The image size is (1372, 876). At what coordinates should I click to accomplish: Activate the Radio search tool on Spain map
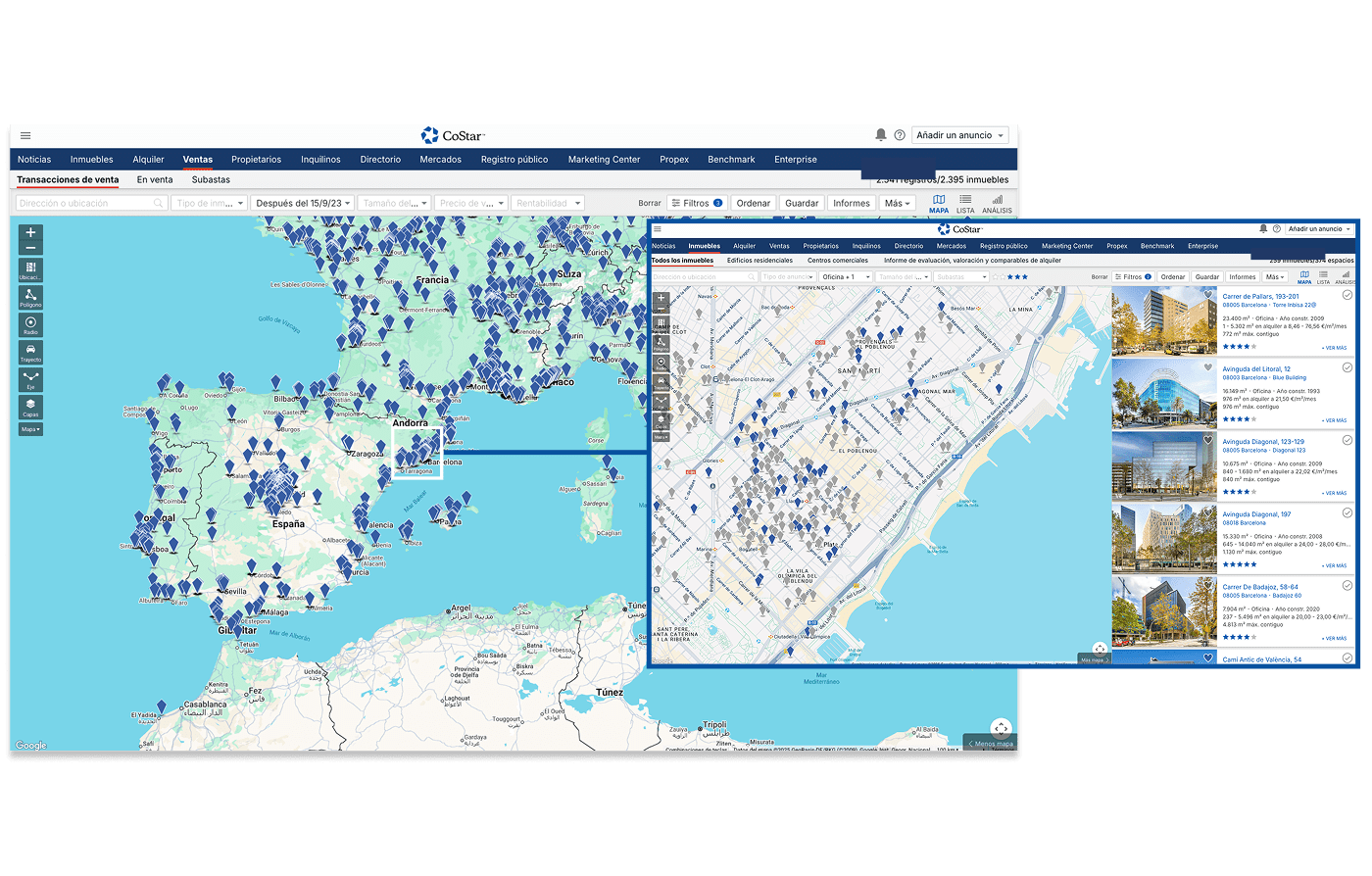pos(30,324)
